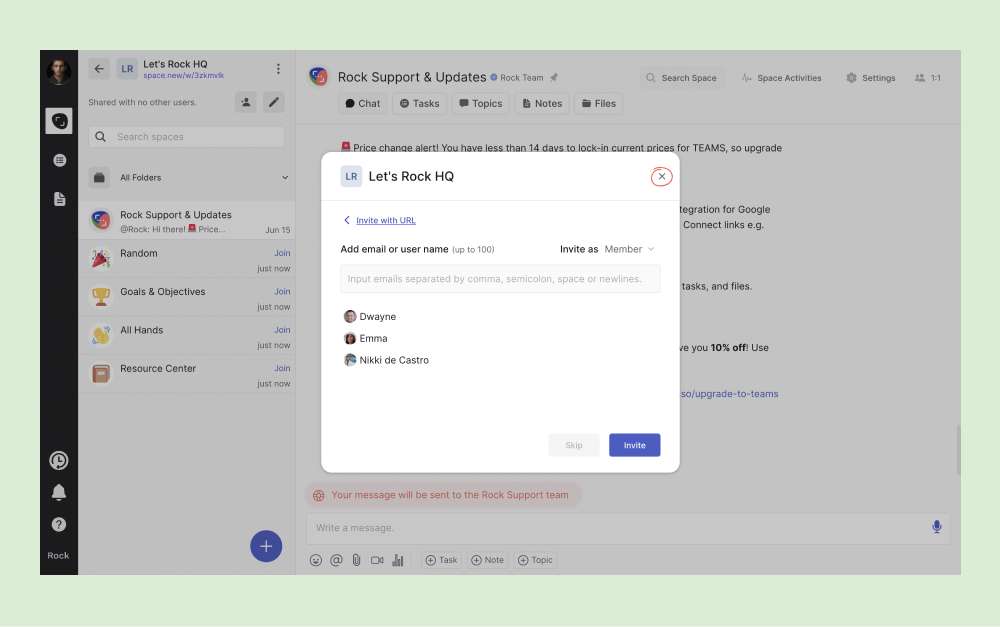Close the Let's Rock HQ invite dialog

click(661, 177)
